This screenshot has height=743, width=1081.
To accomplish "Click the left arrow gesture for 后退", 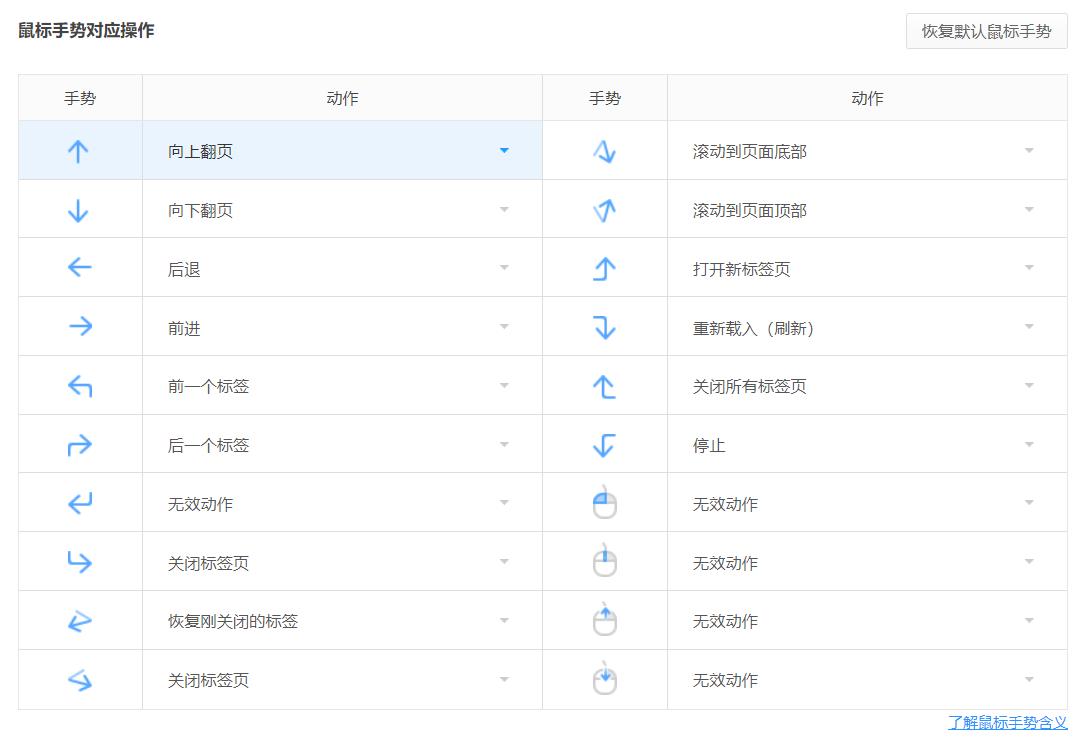I will tap(79, 267).
